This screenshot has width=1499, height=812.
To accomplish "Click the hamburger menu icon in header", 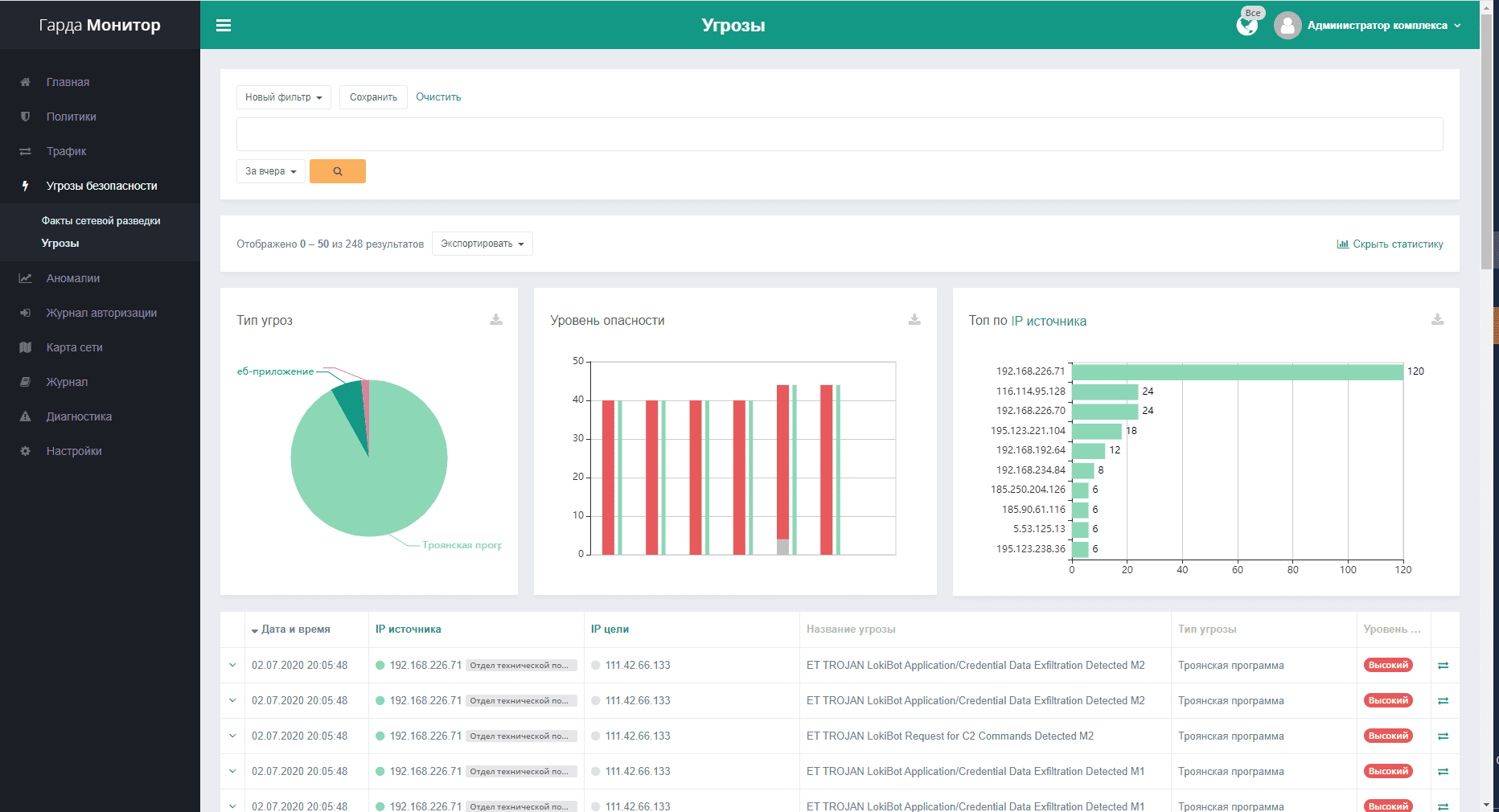I will point(224,26).
